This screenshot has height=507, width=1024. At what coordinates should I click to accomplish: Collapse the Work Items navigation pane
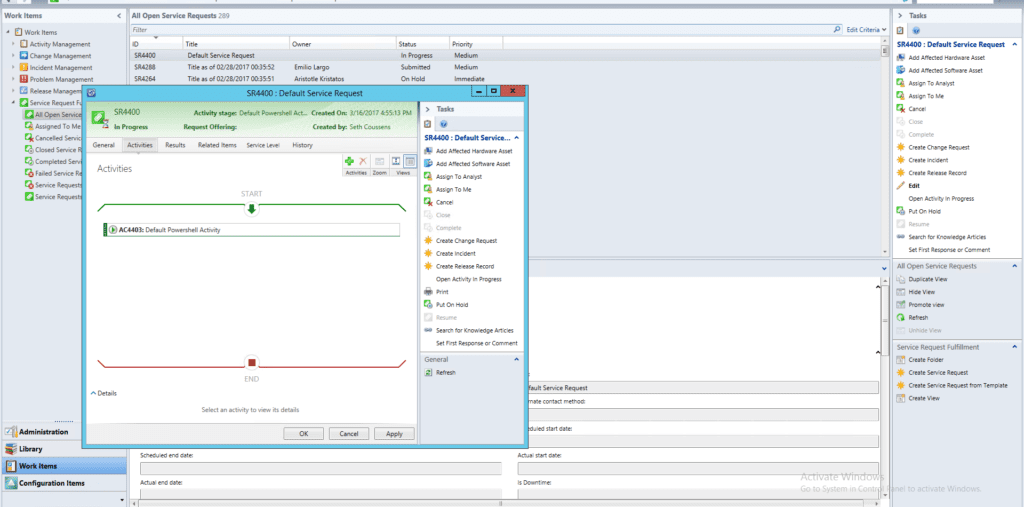119,16
